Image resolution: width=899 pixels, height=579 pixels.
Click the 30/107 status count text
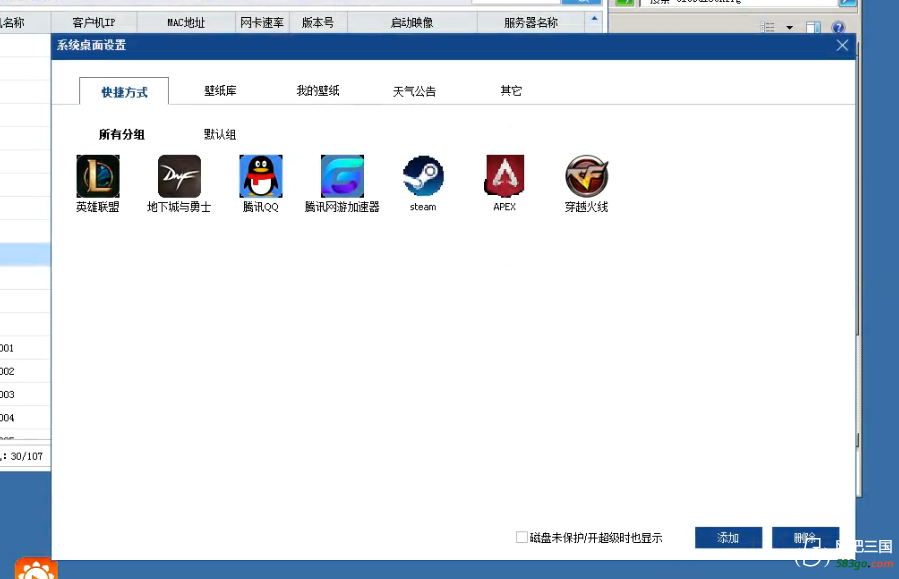[x=26, y=456]
